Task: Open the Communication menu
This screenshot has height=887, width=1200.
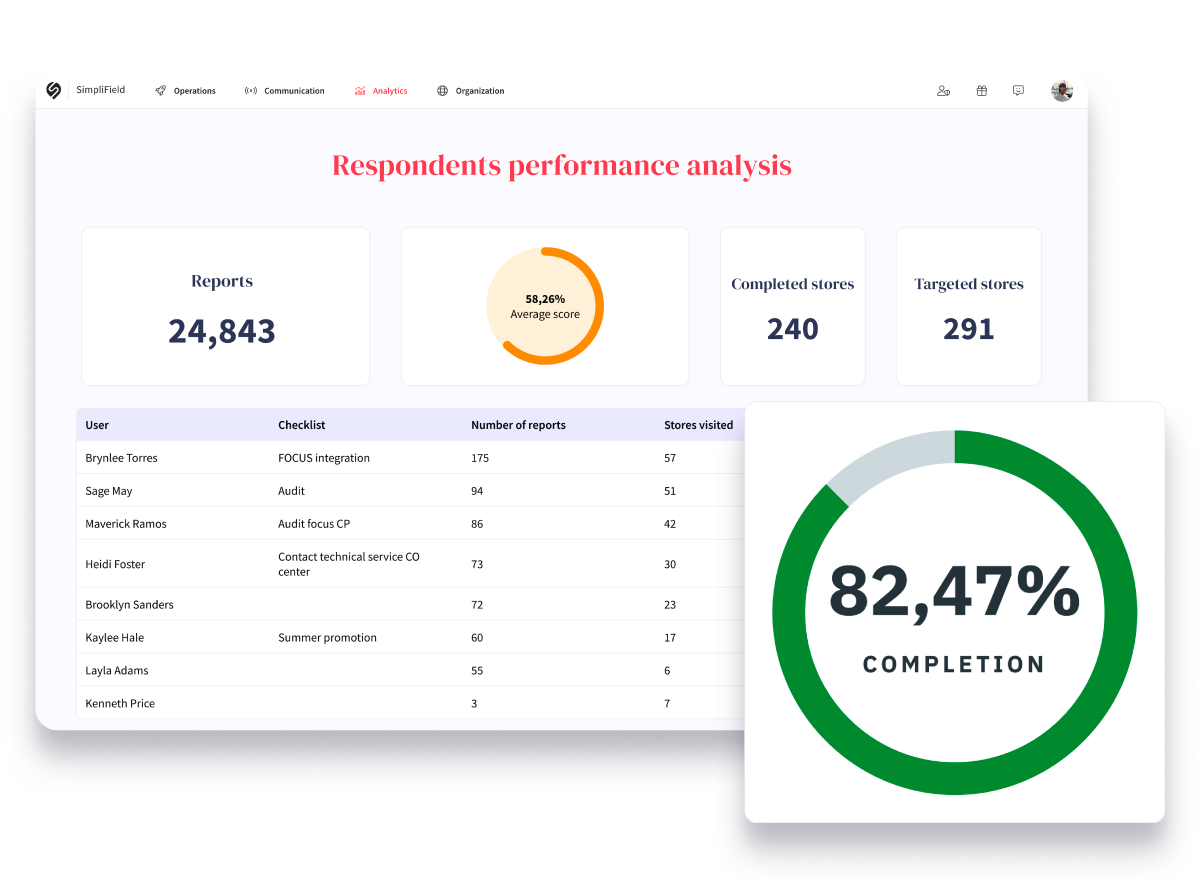Action: [294, 91]
